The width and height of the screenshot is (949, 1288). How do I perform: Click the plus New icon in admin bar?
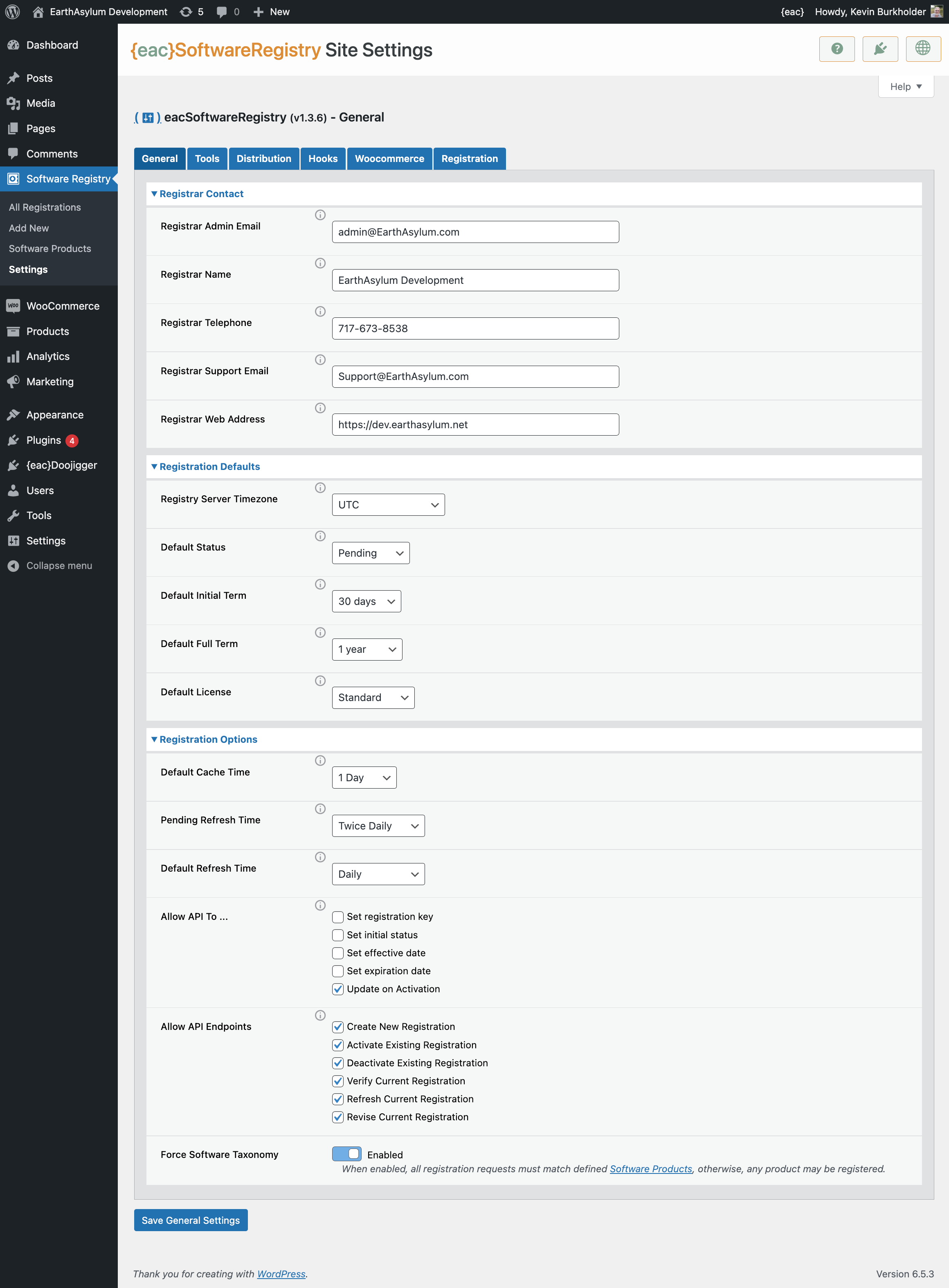(x=271, y=11)
